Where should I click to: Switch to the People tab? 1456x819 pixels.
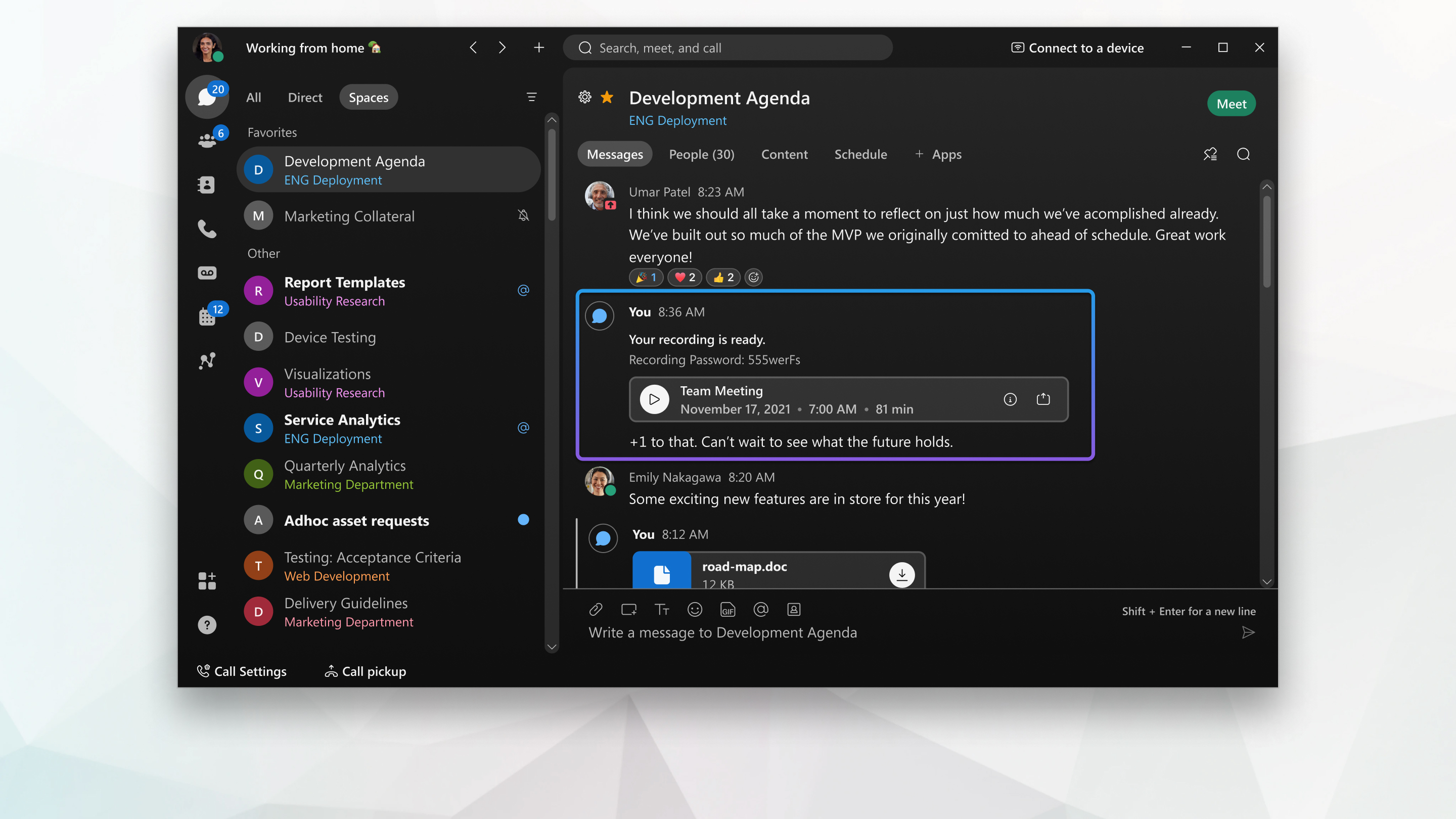pos(701,154)
